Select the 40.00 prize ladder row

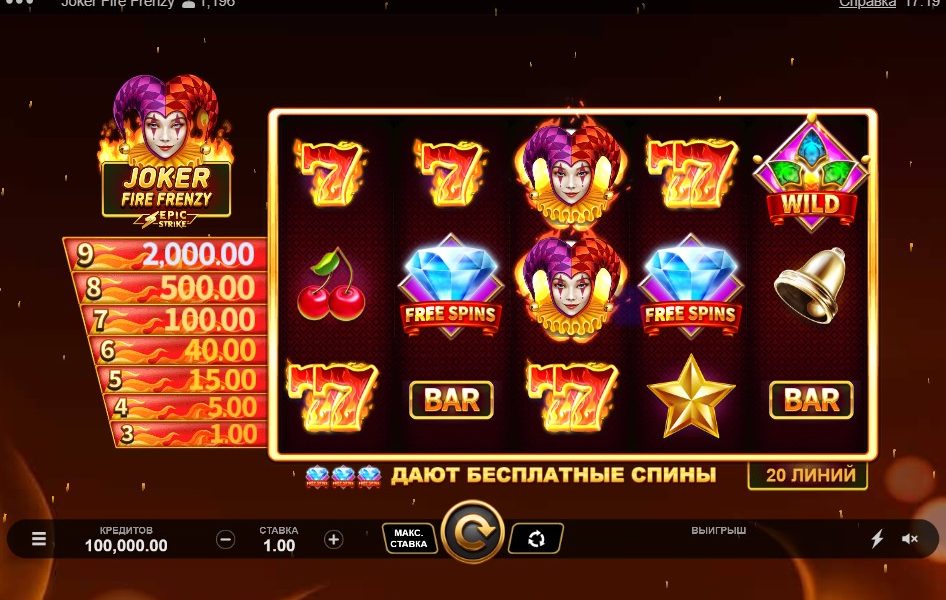click(x=180, y=350)
